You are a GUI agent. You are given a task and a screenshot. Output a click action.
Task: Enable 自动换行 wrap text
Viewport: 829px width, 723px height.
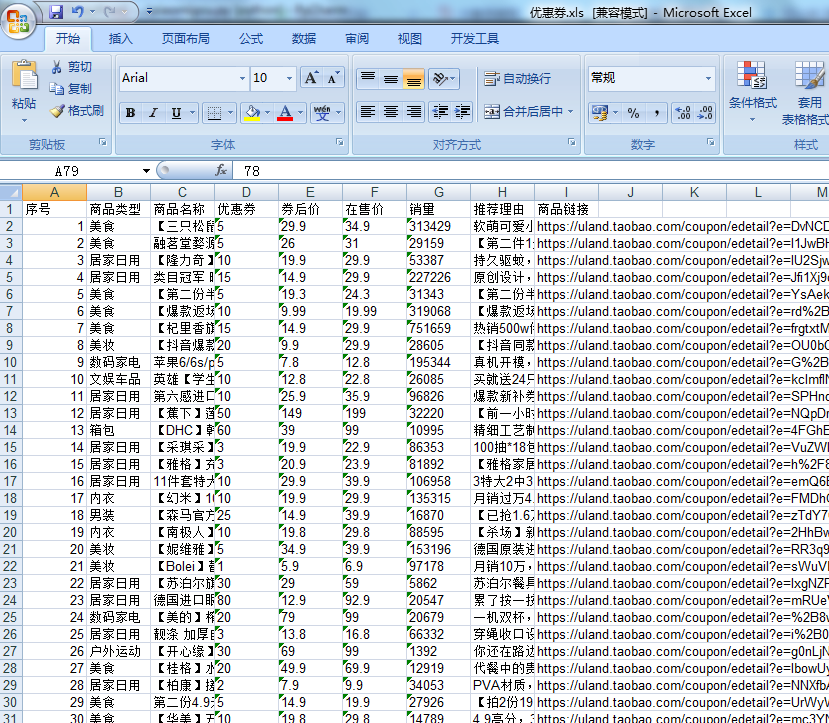518,79
